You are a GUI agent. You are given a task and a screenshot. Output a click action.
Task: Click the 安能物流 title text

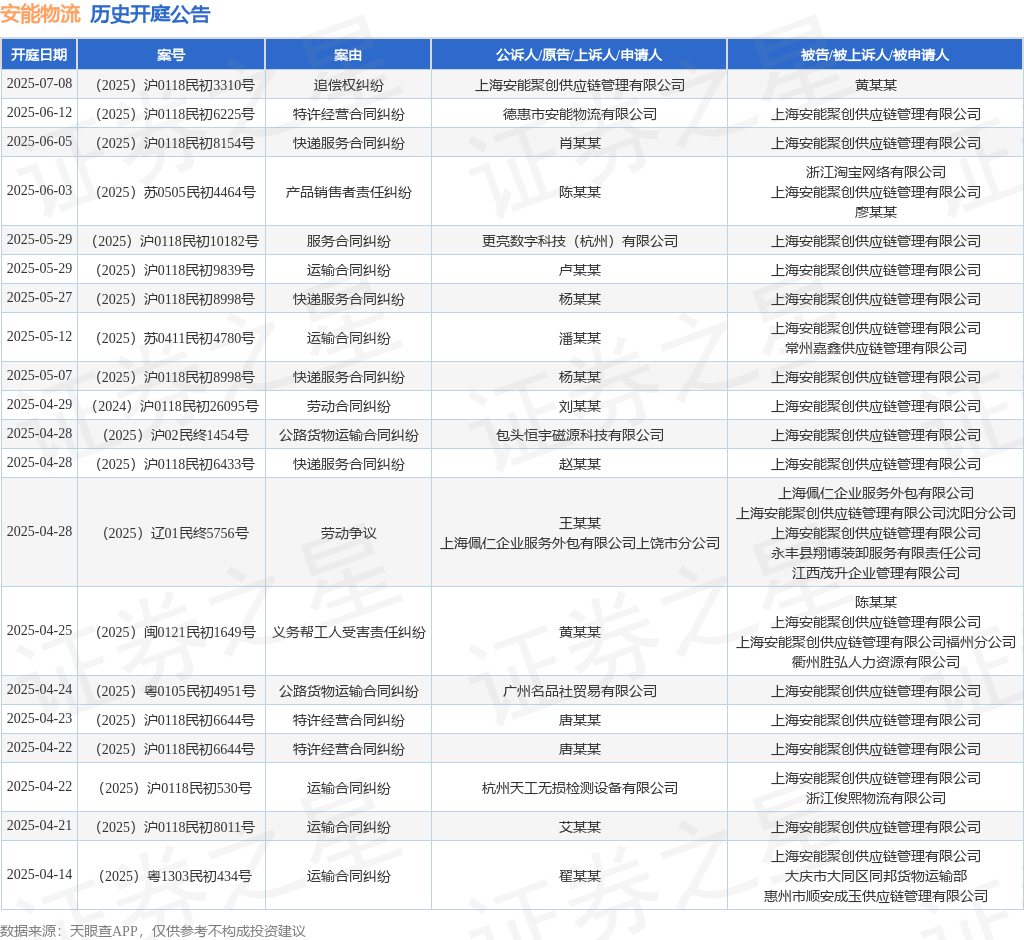pyautogui.click(x=40, y=14)
